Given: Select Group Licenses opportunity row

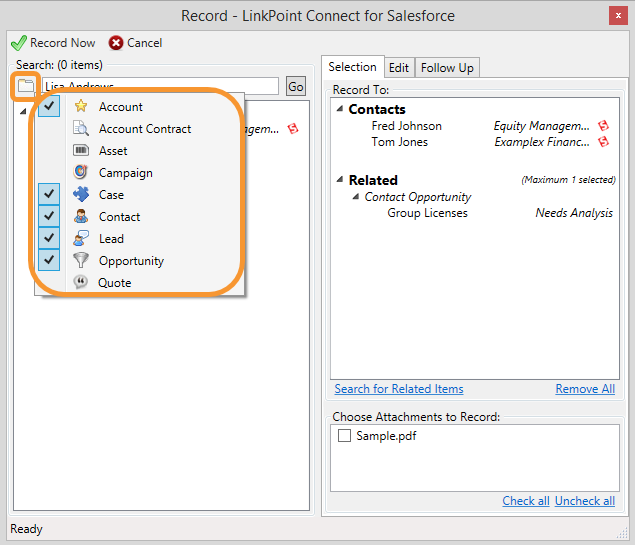Looking at the screenshot, I should click(475, 213).
